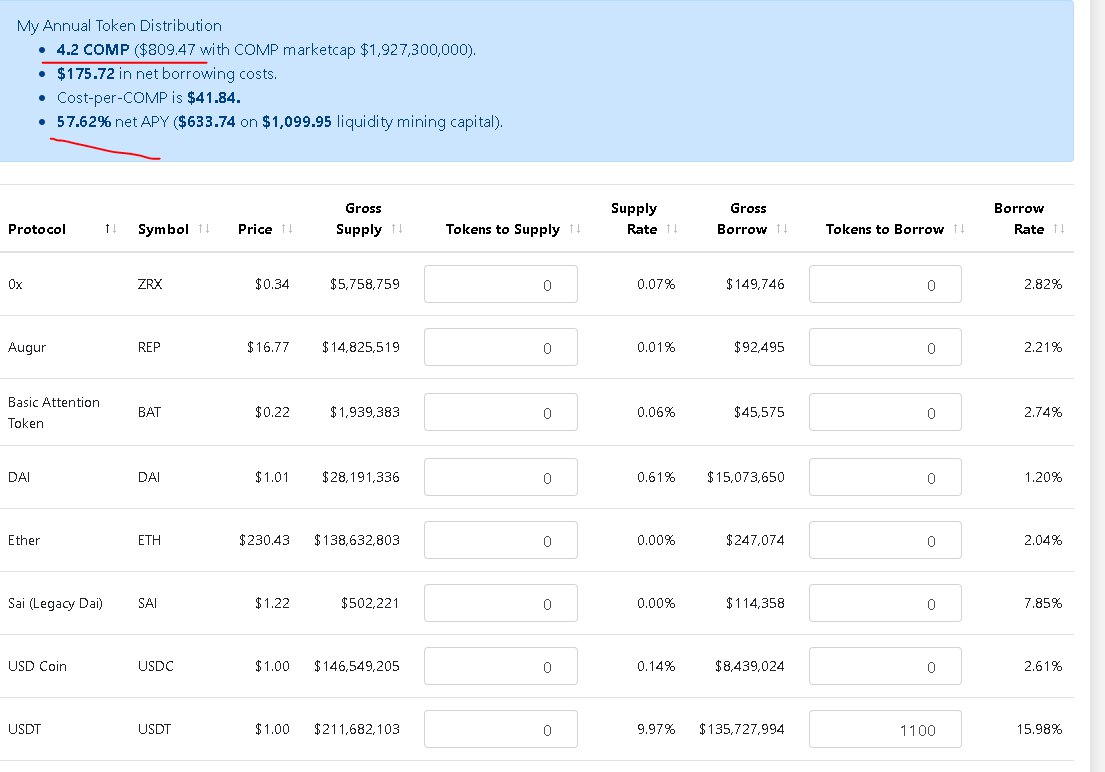
Task: Click ZRX Tokens to Supply input
Action: click(500, 284)
